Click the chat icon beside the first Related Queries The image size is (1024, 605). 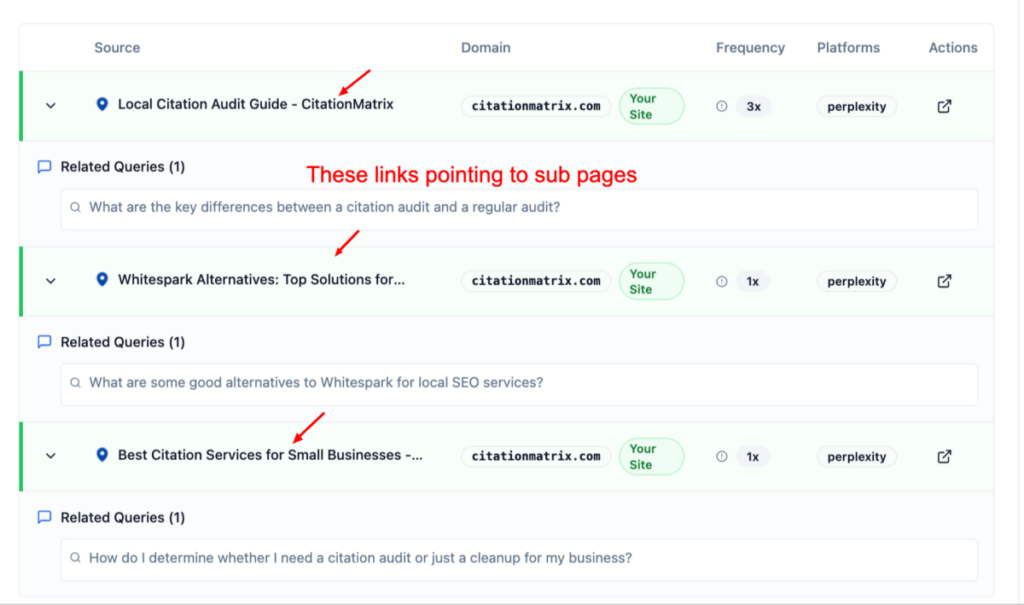[44, 166]
